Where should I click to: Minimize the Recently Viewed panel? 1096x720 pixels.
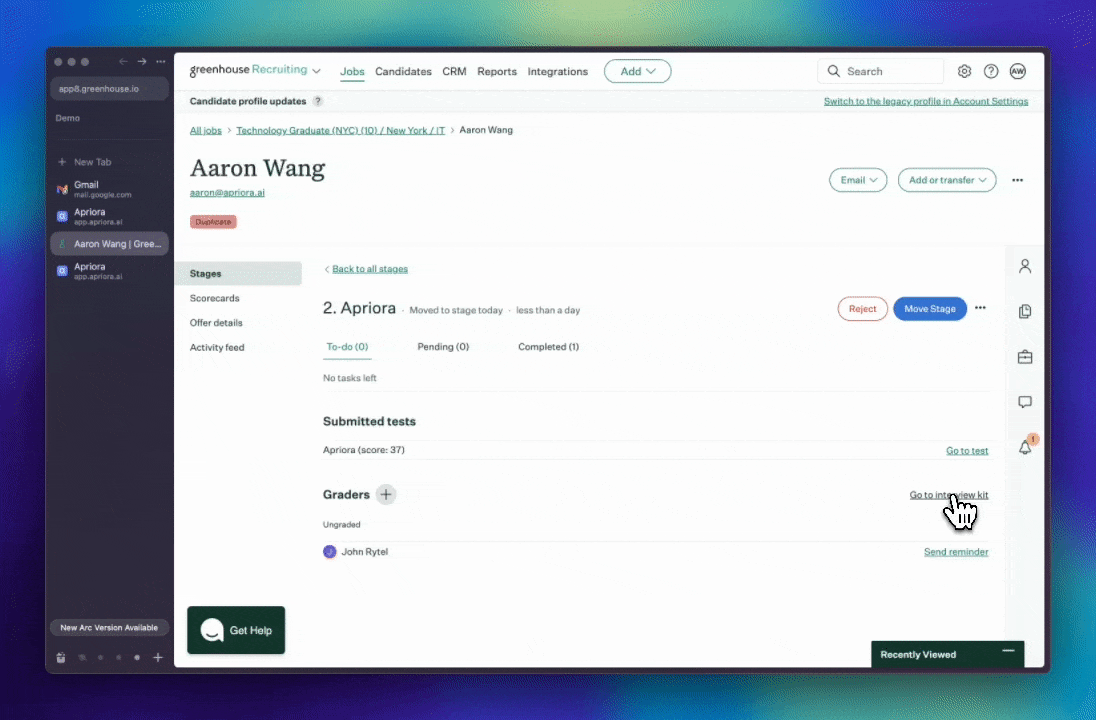(1008, 651)
